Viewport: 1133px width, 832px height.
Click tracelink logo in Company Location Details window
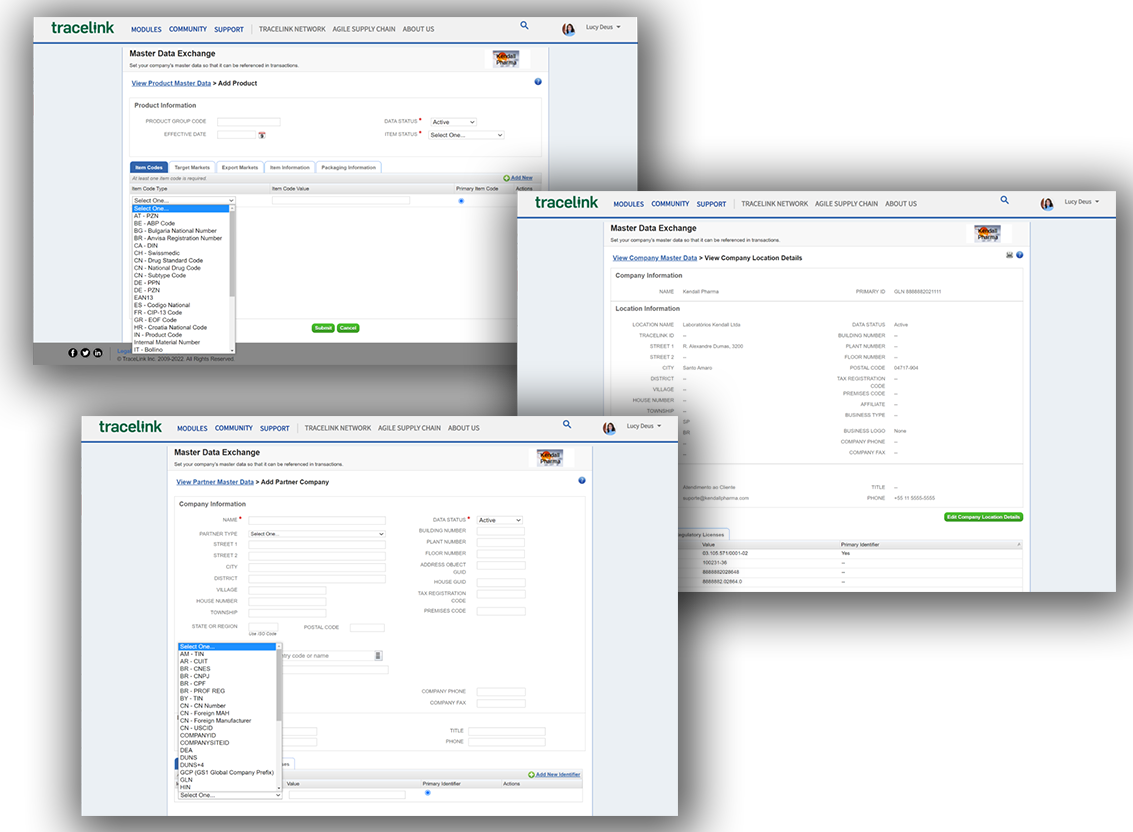point(566,202)
